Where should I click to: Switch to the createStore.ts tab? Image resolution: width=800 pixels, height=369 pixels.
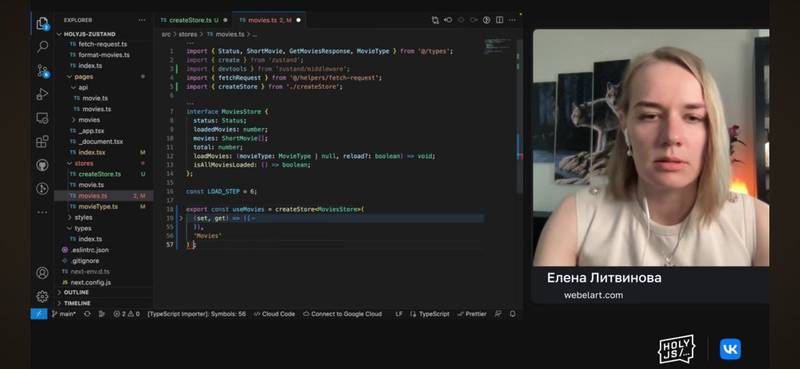pos(190,20)
